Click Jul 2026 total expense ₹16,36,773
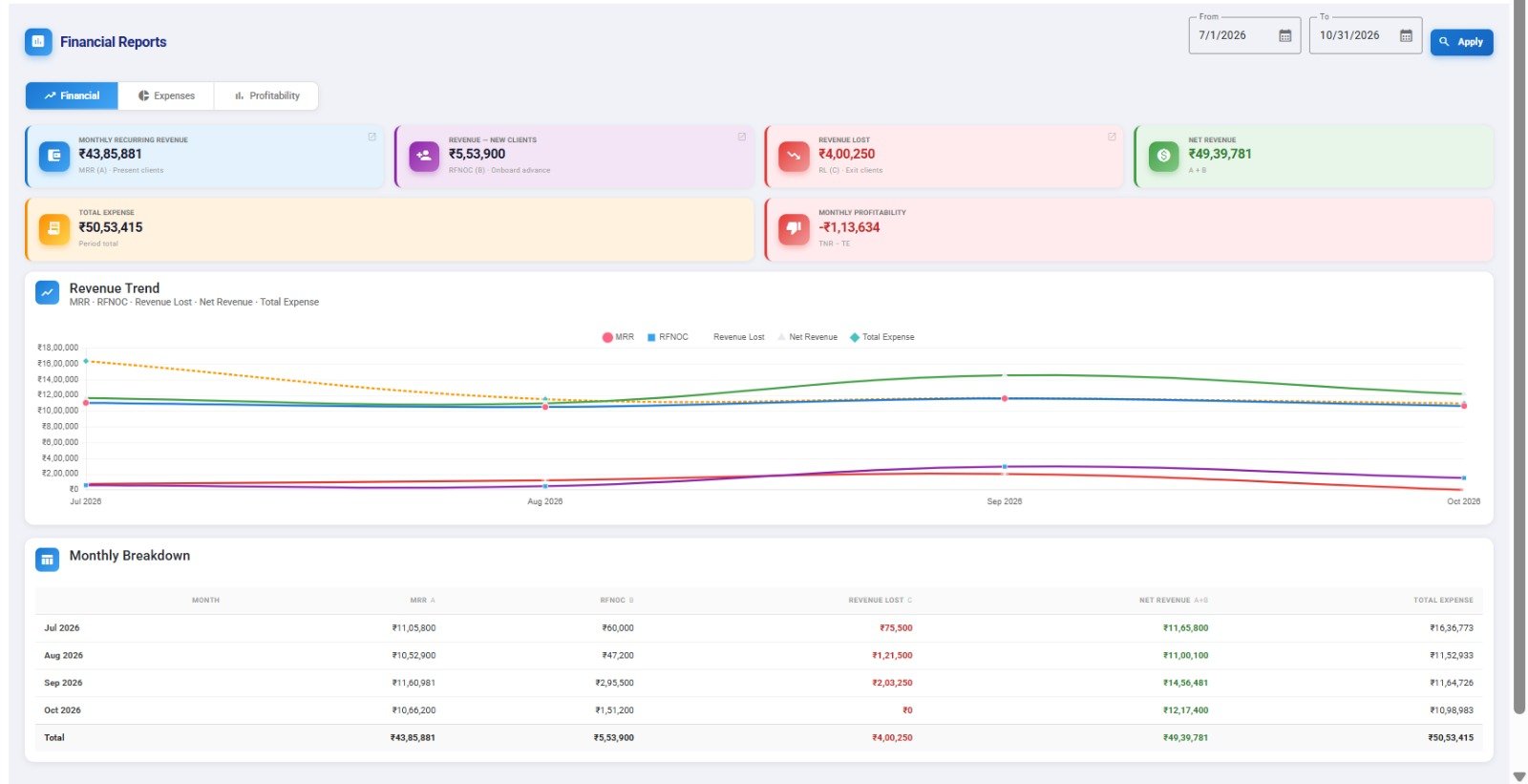This screenshot has height=784, width=1528. click(x=1452, y=628)
